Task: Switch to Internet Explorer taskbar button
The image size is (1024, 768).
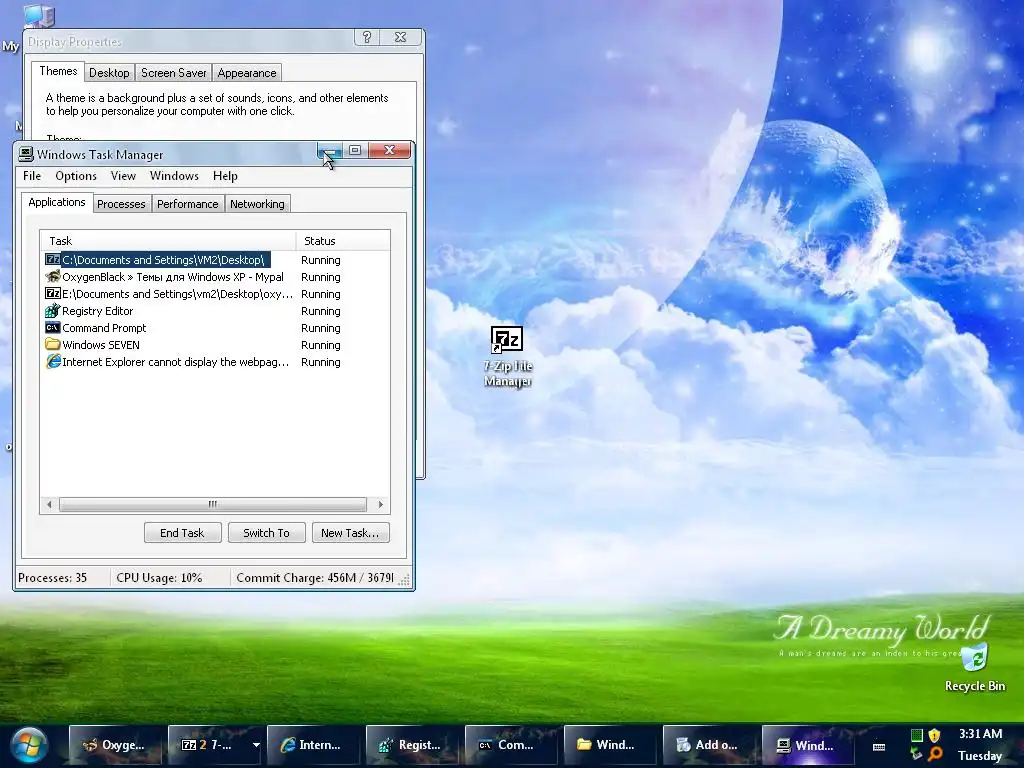Action: coord(313,744)
